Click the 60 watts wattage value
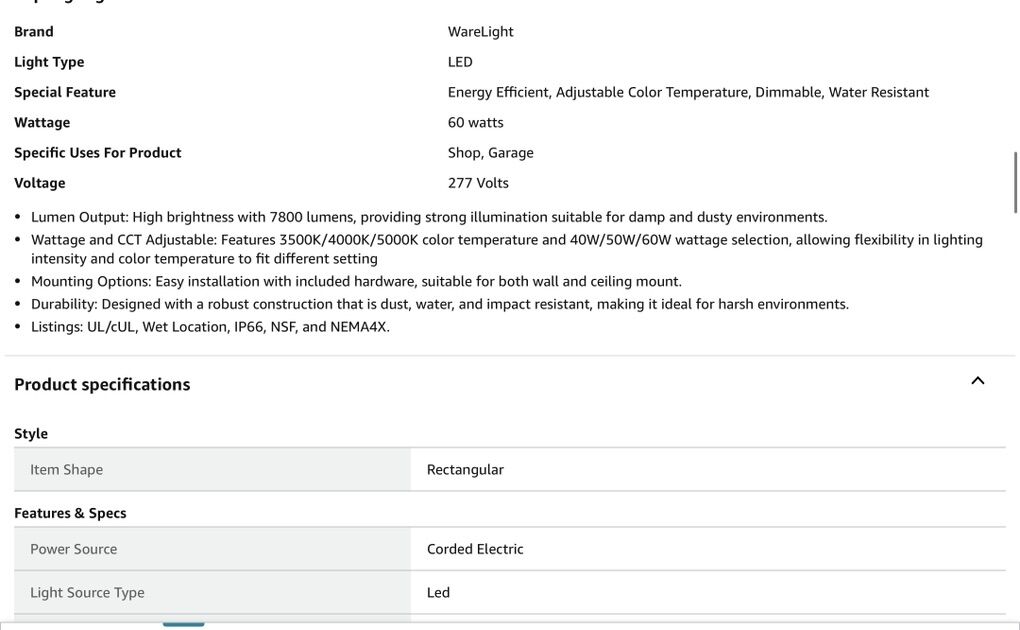Image resolution: width=1020 pixels, height=630 pixels. point(475,123)
